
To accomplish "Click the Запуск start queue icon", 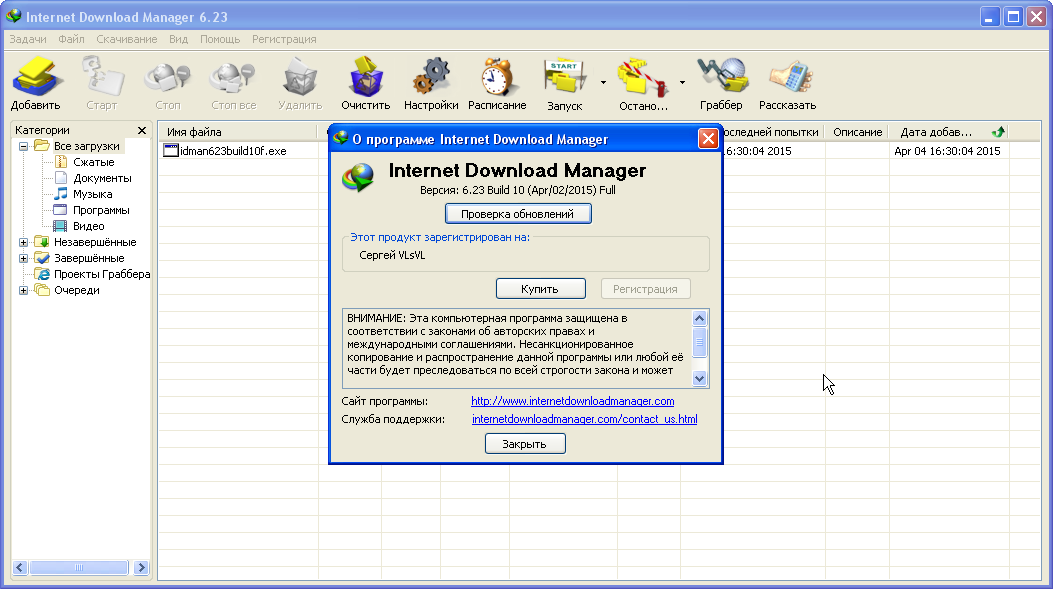I will pyautogui.click(x=565, y=77).
